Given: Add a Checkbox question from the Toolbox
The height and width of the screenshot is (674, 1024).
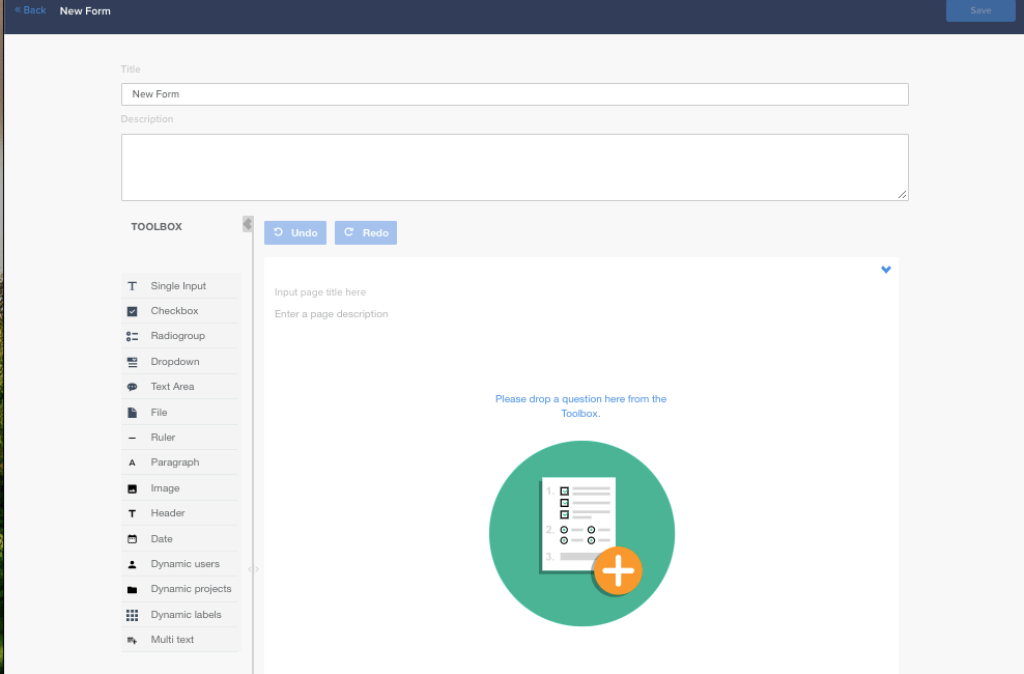Looking at the screenshot, I should click(x=181, y=310).
